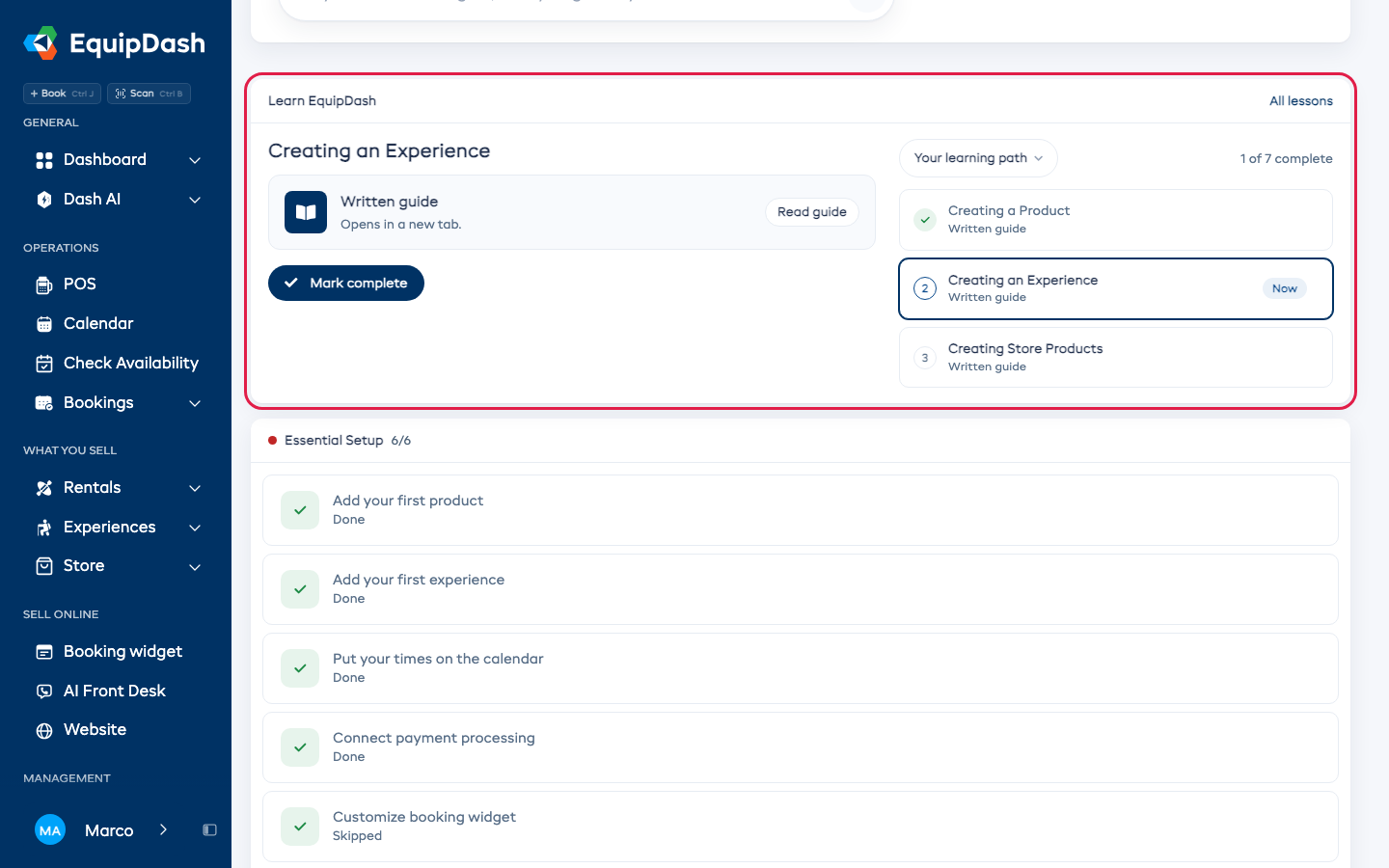Image resolution: width=1389 pixels, height=868 pixels.
Task: Open AI Front Desk menu item
Action: (116, 692)
